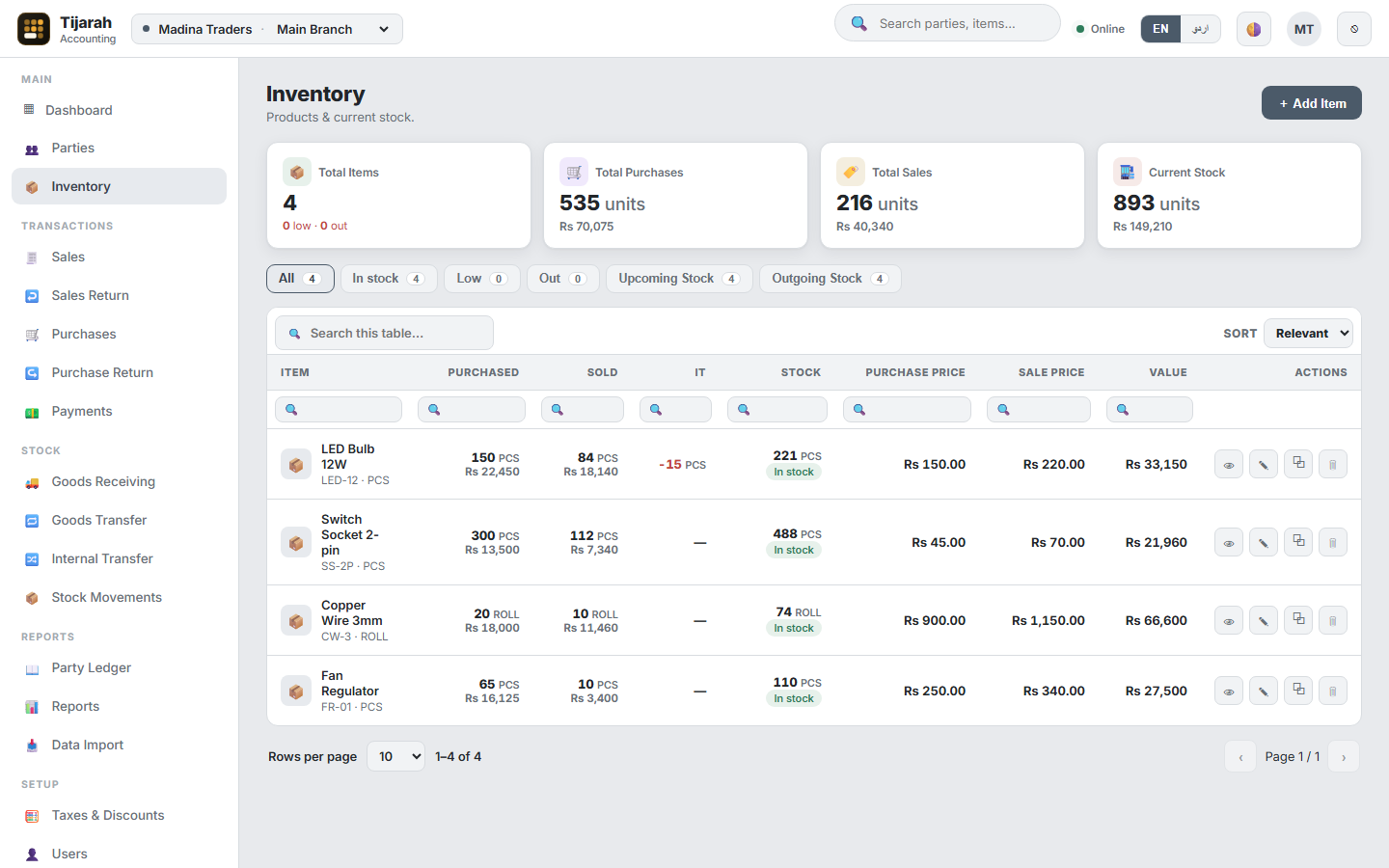Switch language to English (EN)

[x=1160, y=29]
